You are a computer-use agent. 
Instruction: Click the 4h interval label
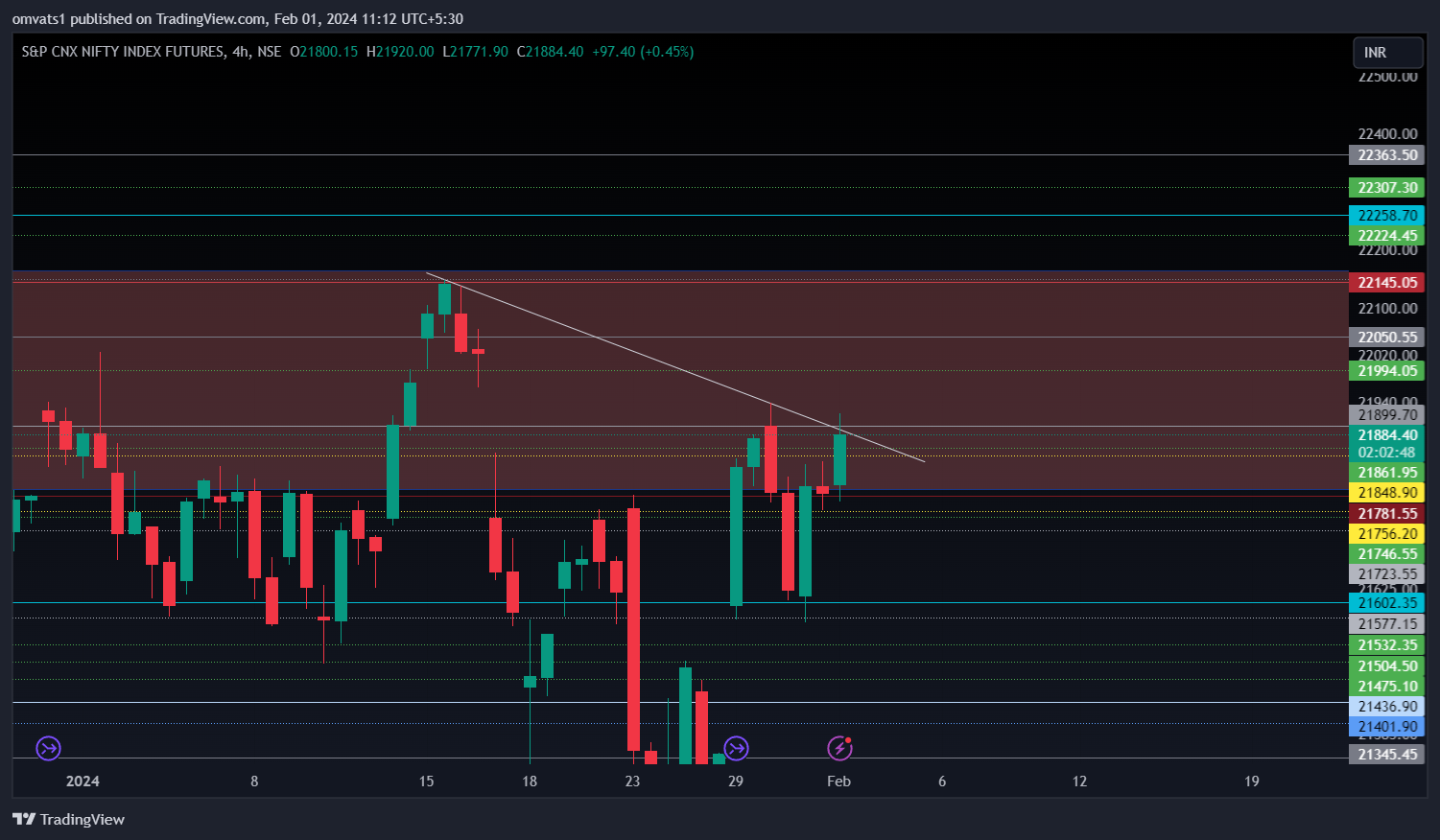click(241, 52)
